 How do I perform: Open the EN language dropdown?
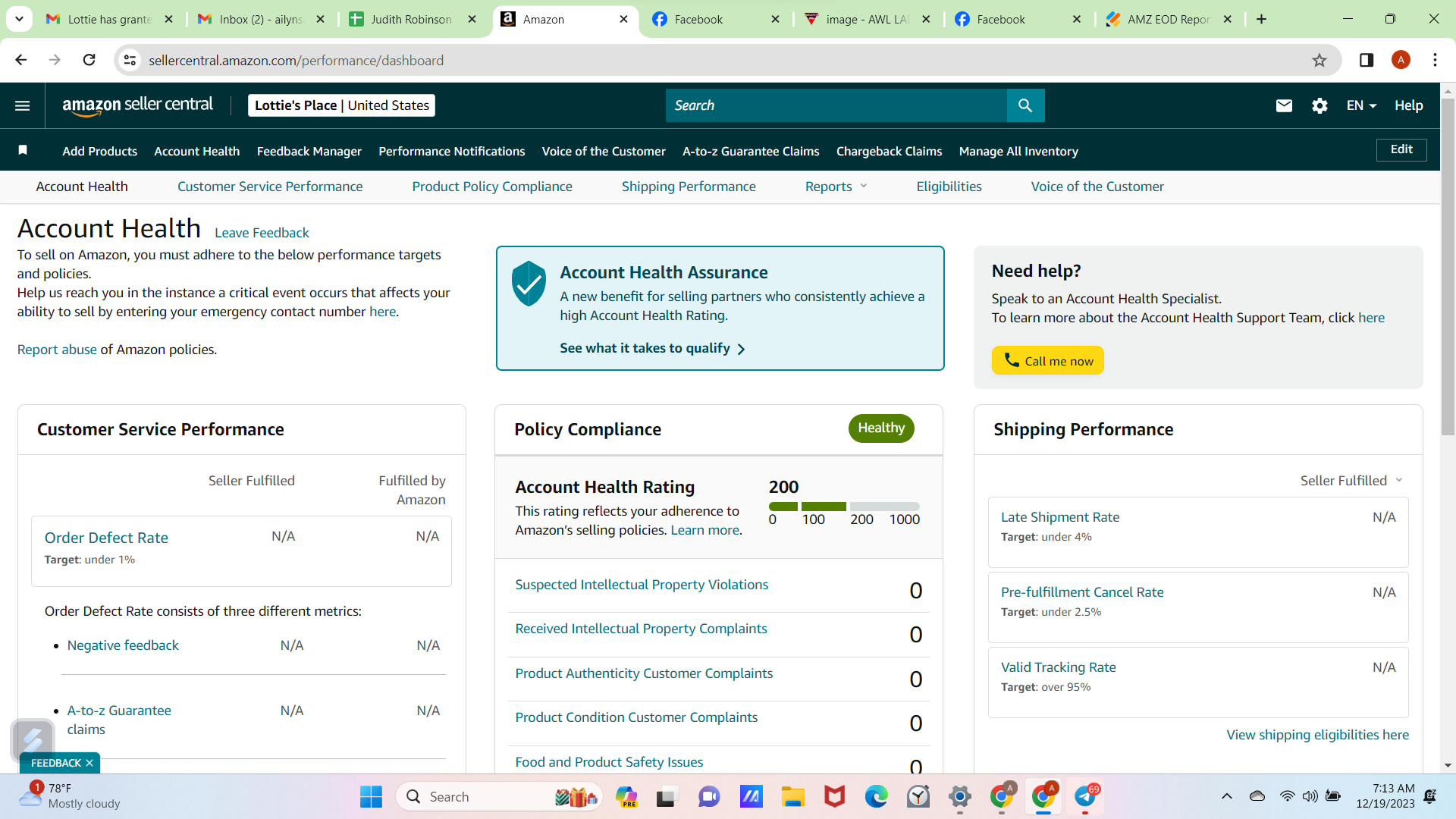(1361, 105)
